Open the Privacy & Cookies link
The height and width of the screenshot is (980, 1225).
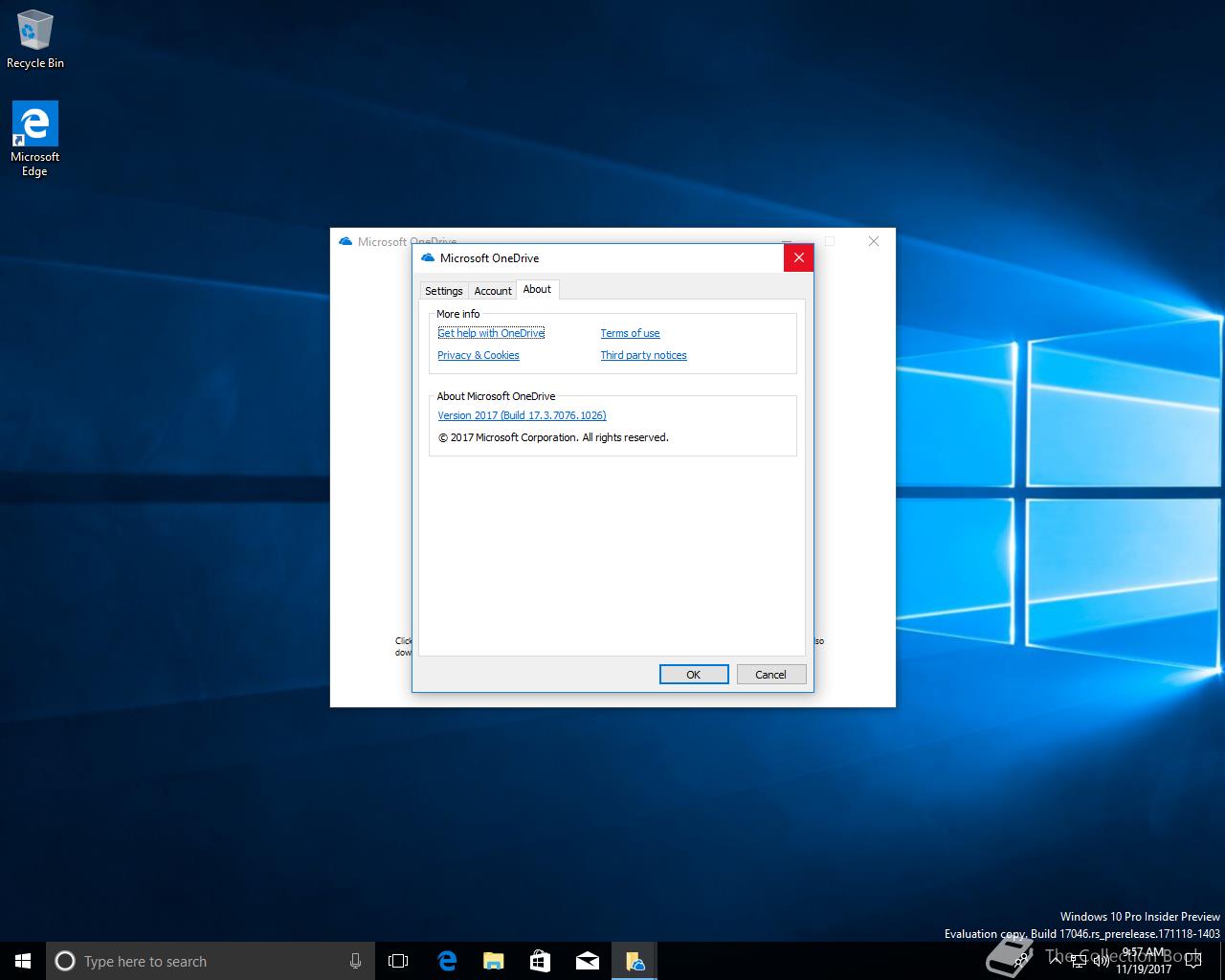tap(479, 355)
